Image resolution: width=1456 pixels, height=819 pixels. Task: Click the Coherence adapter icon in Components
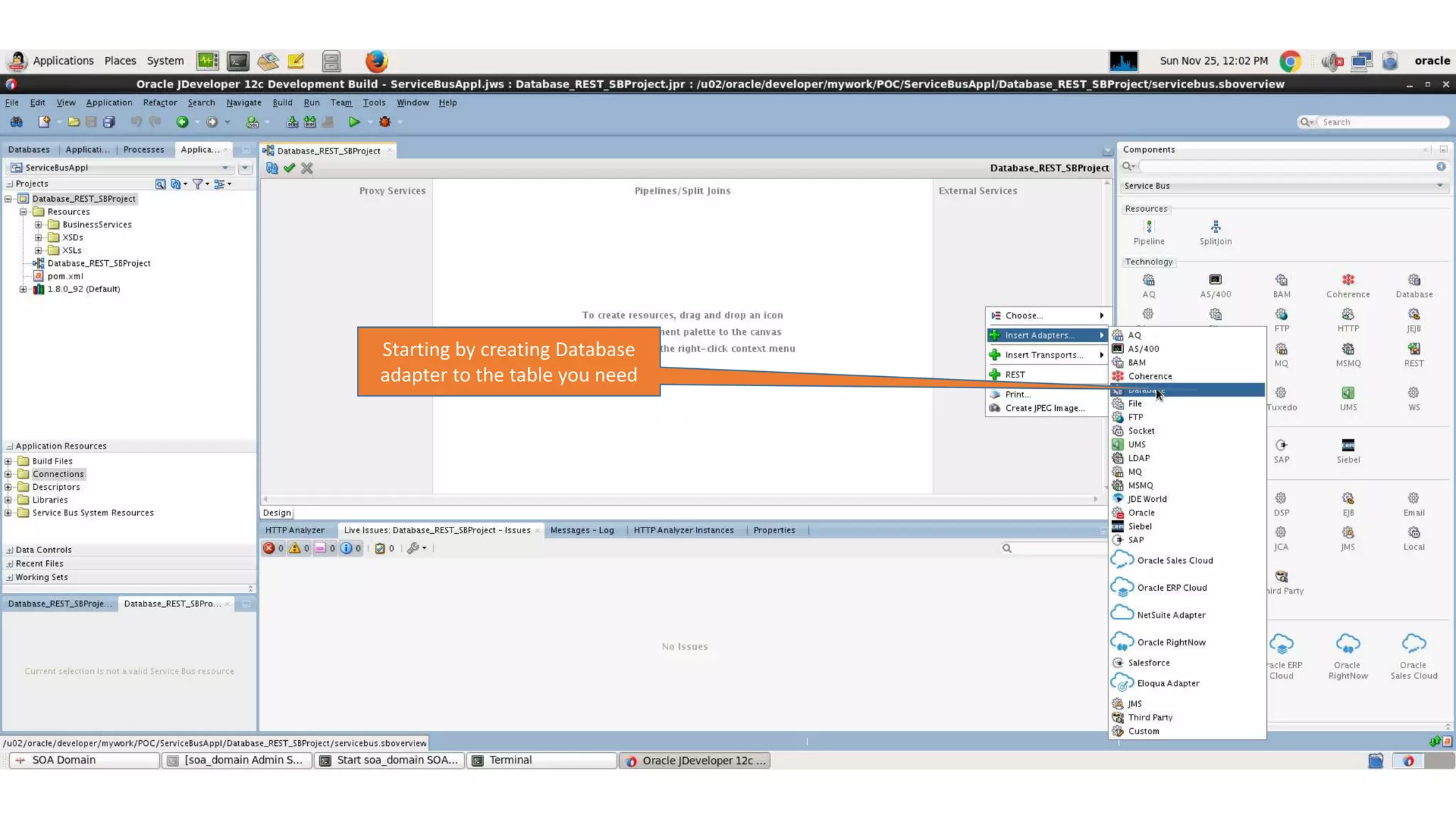(x=1347, y=280)
